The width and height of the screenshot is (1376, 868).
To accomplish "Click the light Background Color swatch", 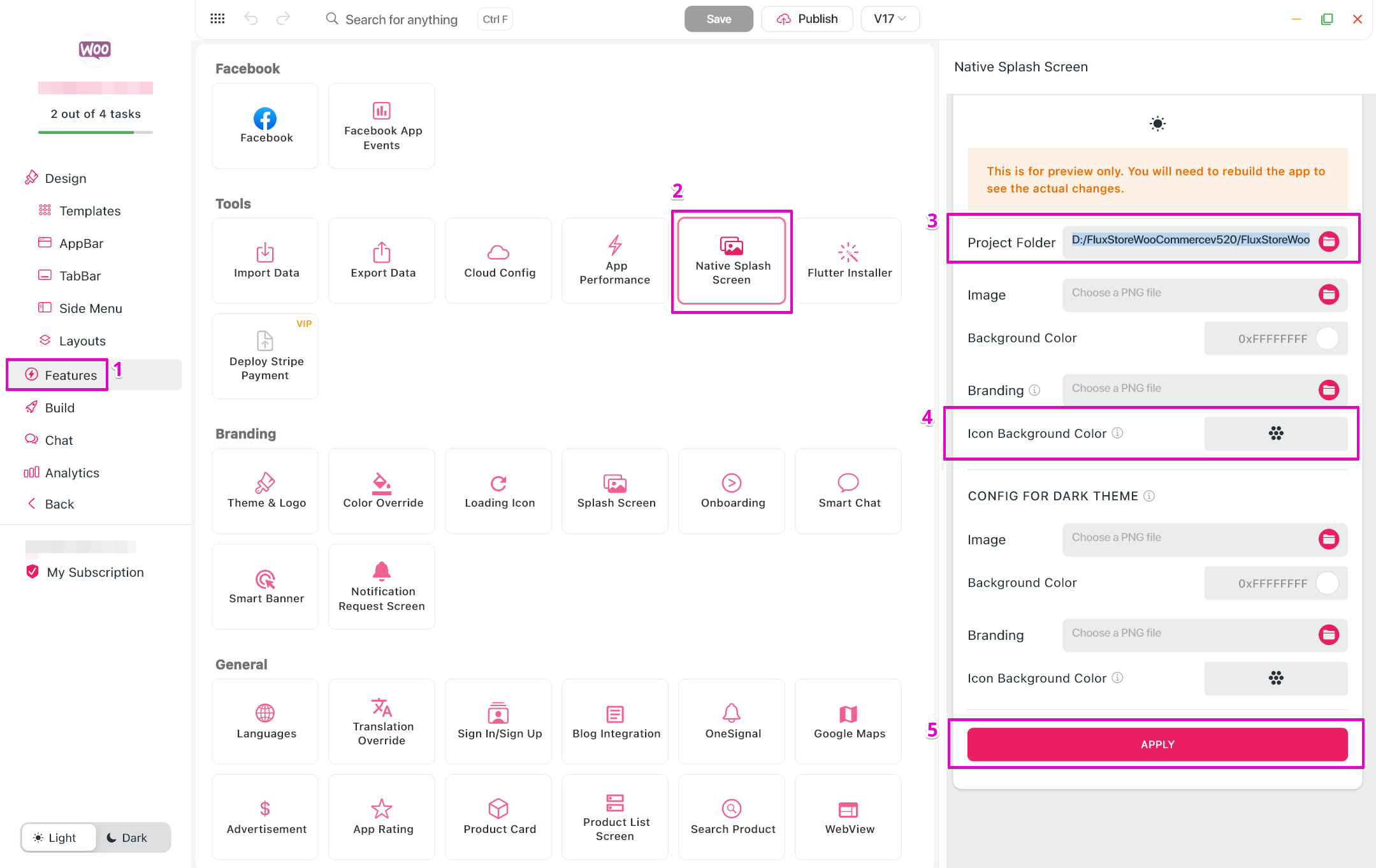I will pyautogui.click(x=1327, y=338).
